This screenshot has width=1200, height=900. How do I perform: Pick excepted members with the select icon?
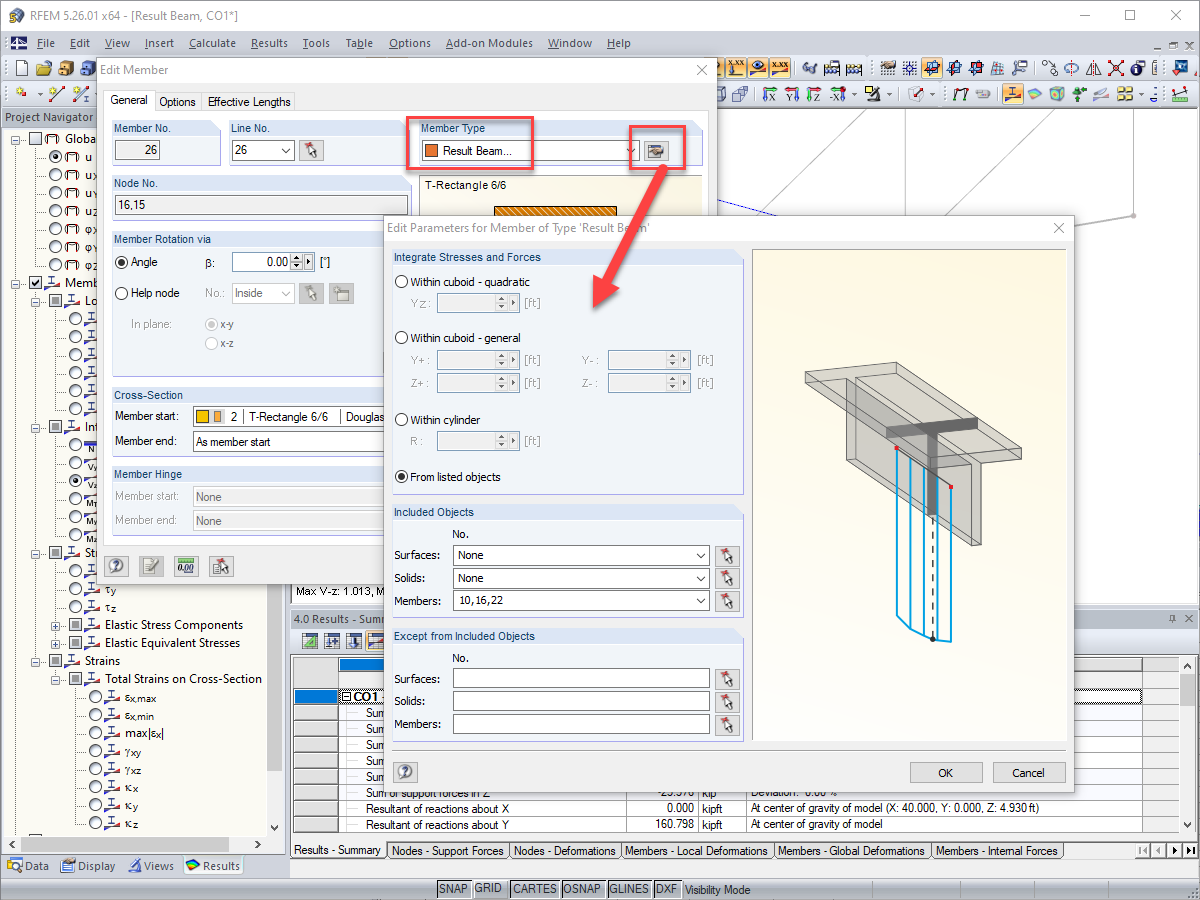728,725
